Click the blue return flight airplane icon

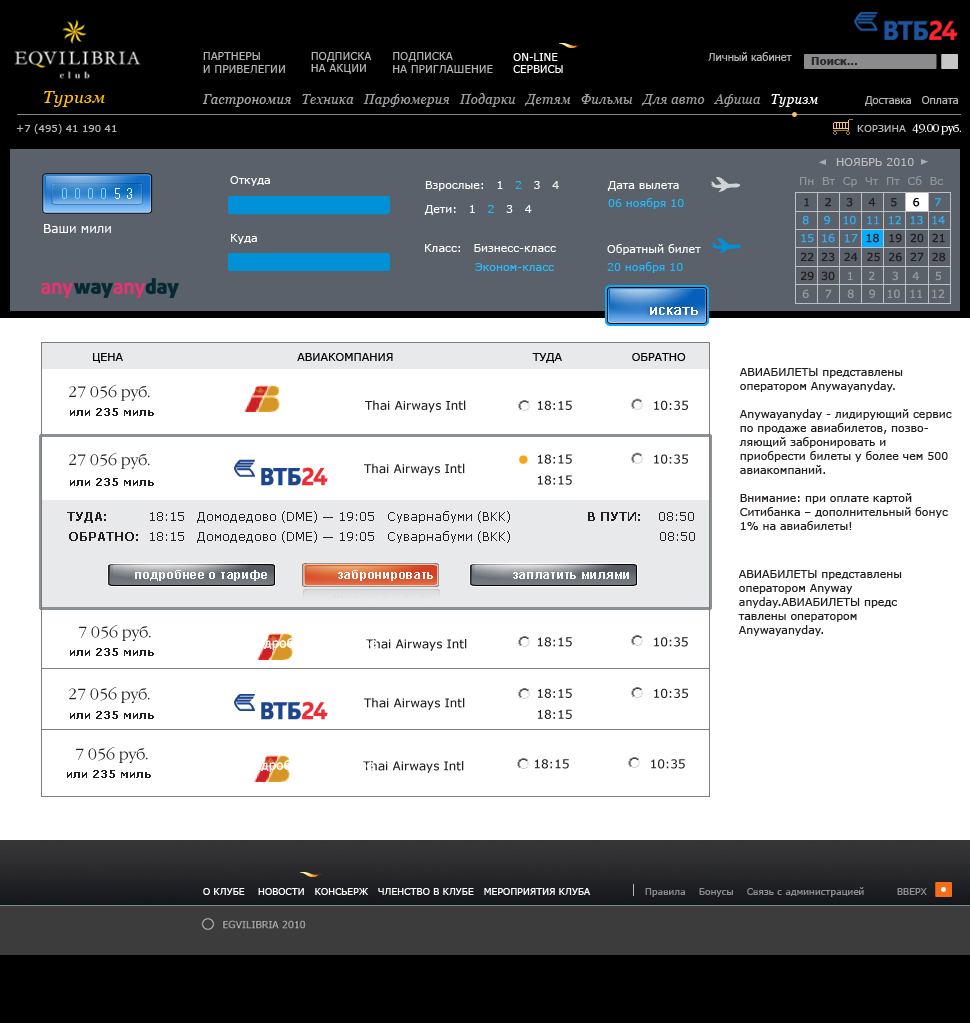[726, 245]
